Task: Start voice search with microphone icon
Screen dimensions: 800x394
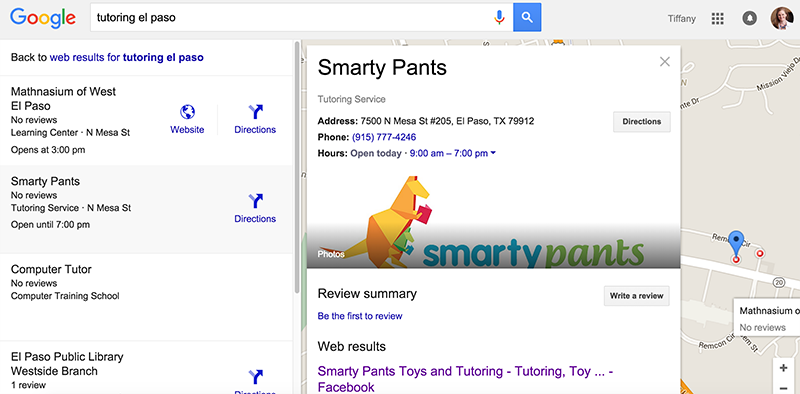Action: (x=499, y=17)
